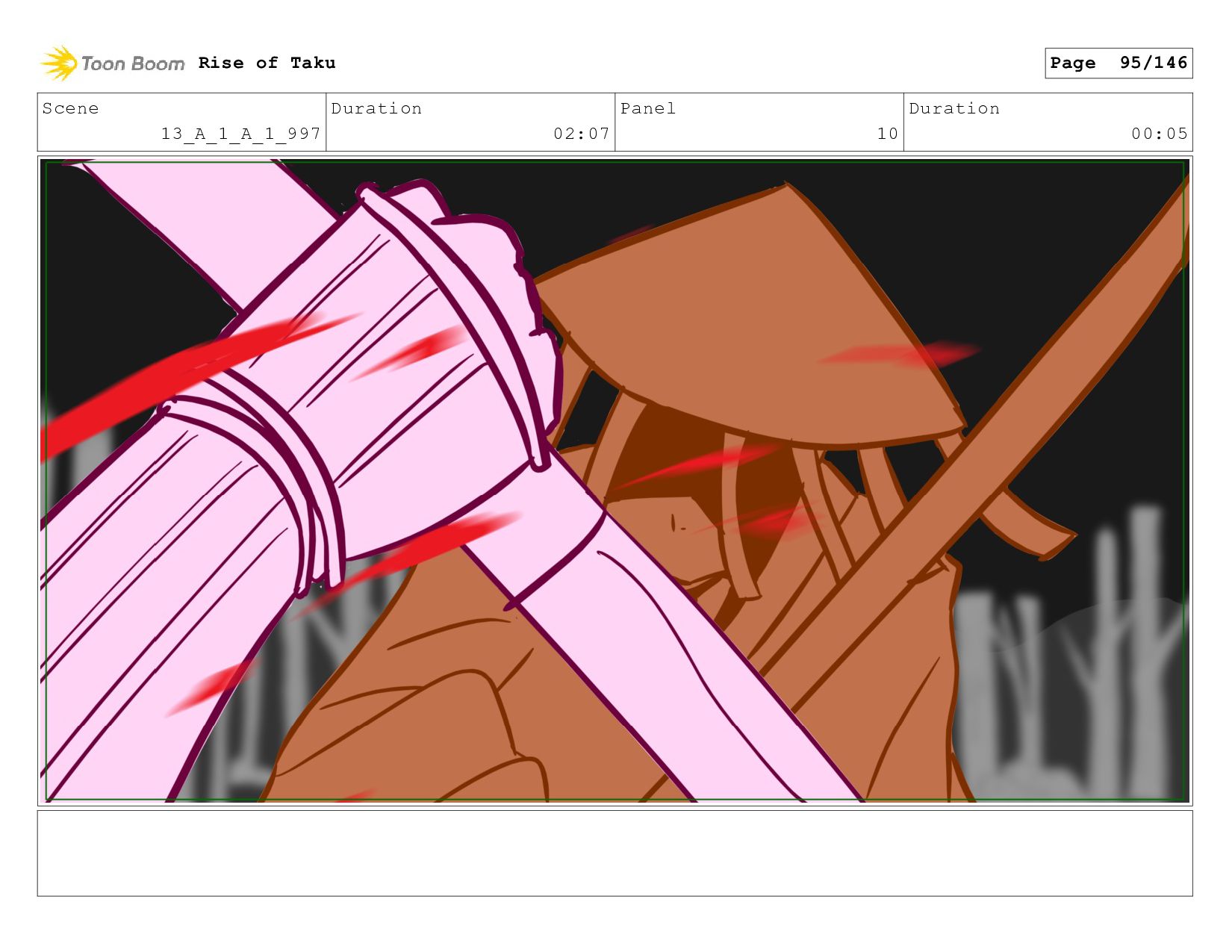Click the Toon Boom logo
This screenshot has height=952, width=1232.
(x=112, y=63)
